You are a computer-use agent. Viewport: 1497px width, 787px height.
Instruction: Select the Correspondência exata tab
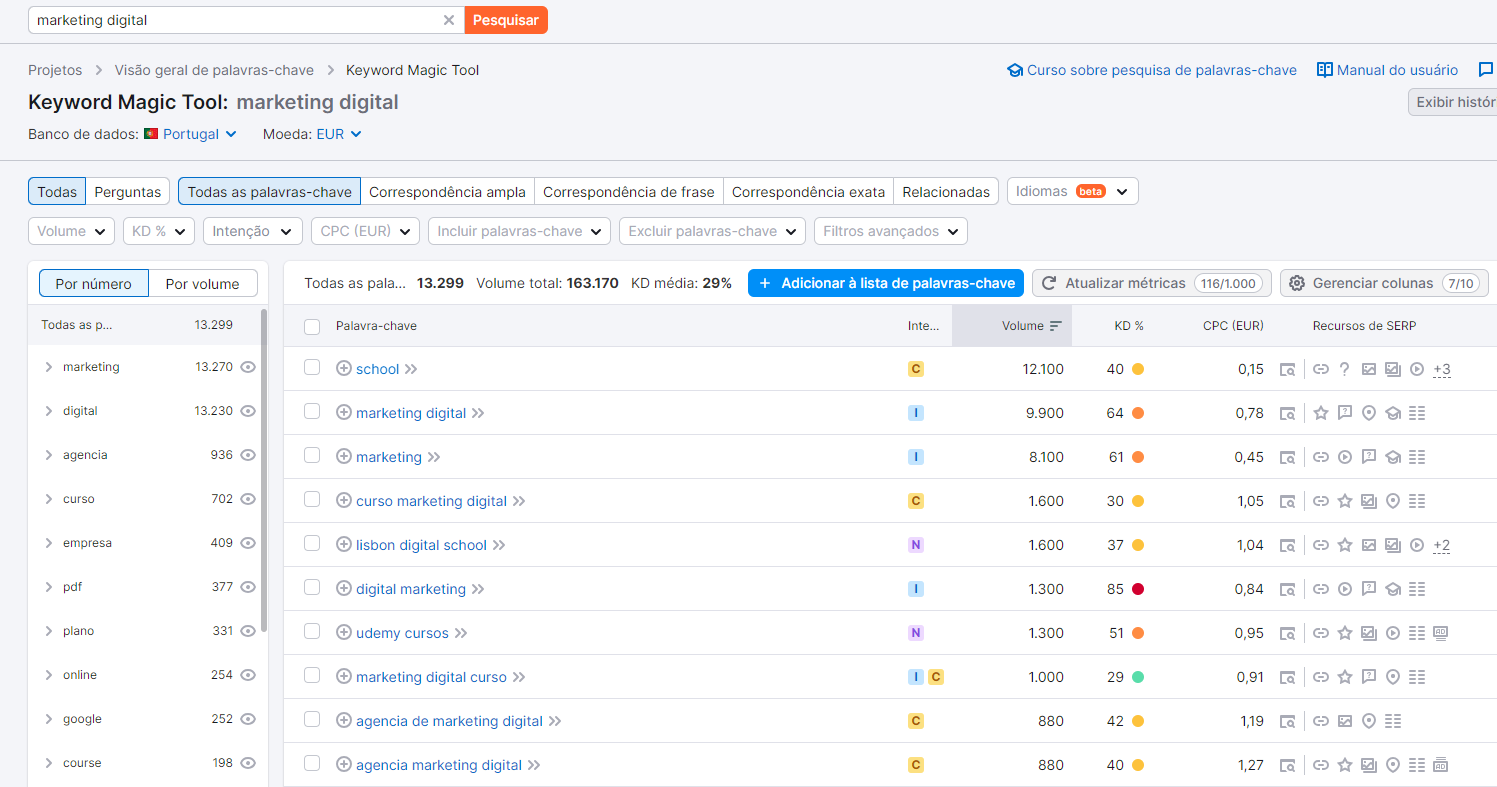pyautogui.click(x=808, y=191)
